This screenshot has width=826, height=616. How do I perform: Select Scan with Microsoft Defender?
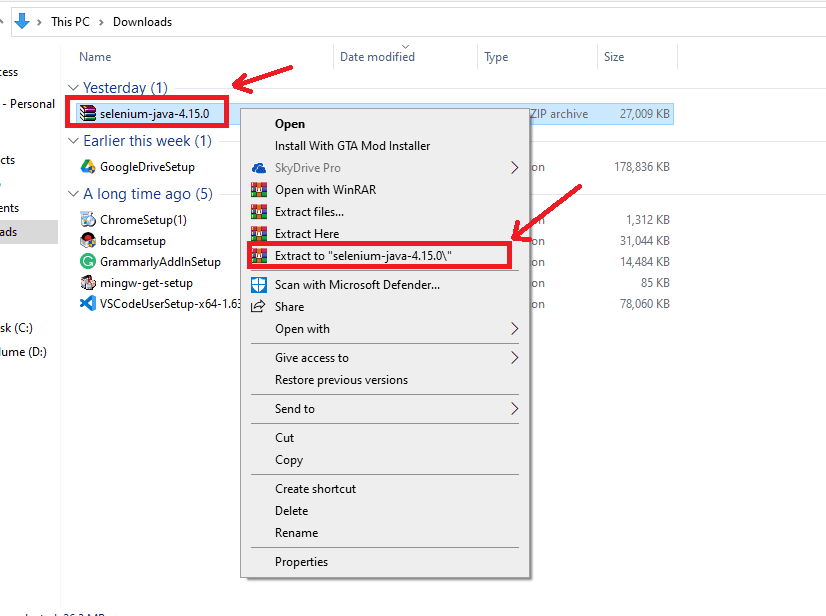coord(357,285)
